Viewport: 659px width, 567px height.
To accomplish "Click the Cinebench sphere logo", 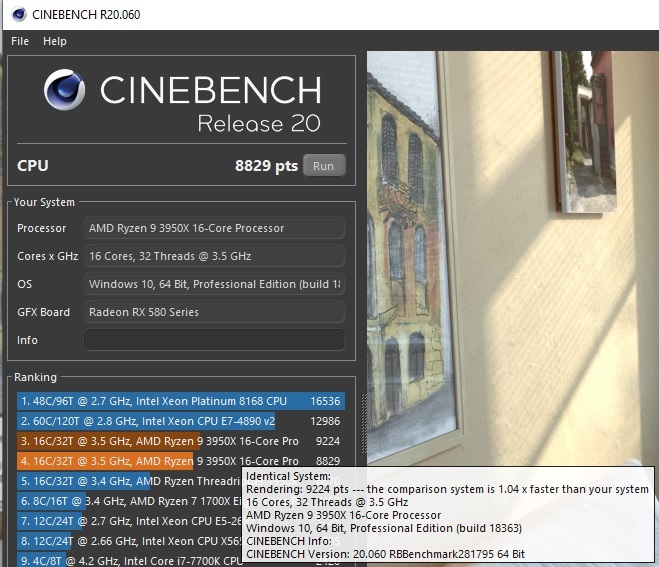I will 64,90.
